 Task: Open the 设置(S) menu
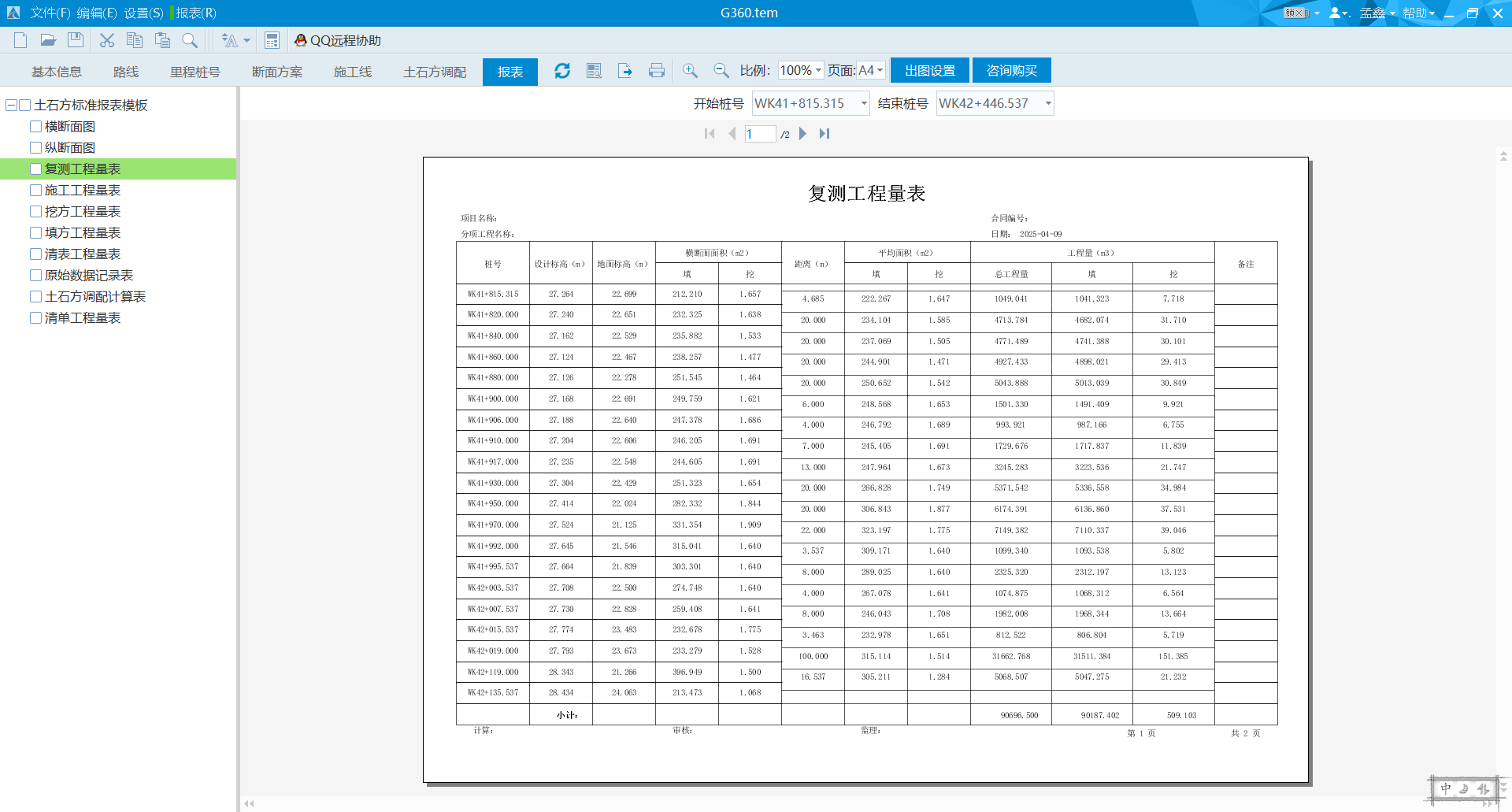point(143,13)
